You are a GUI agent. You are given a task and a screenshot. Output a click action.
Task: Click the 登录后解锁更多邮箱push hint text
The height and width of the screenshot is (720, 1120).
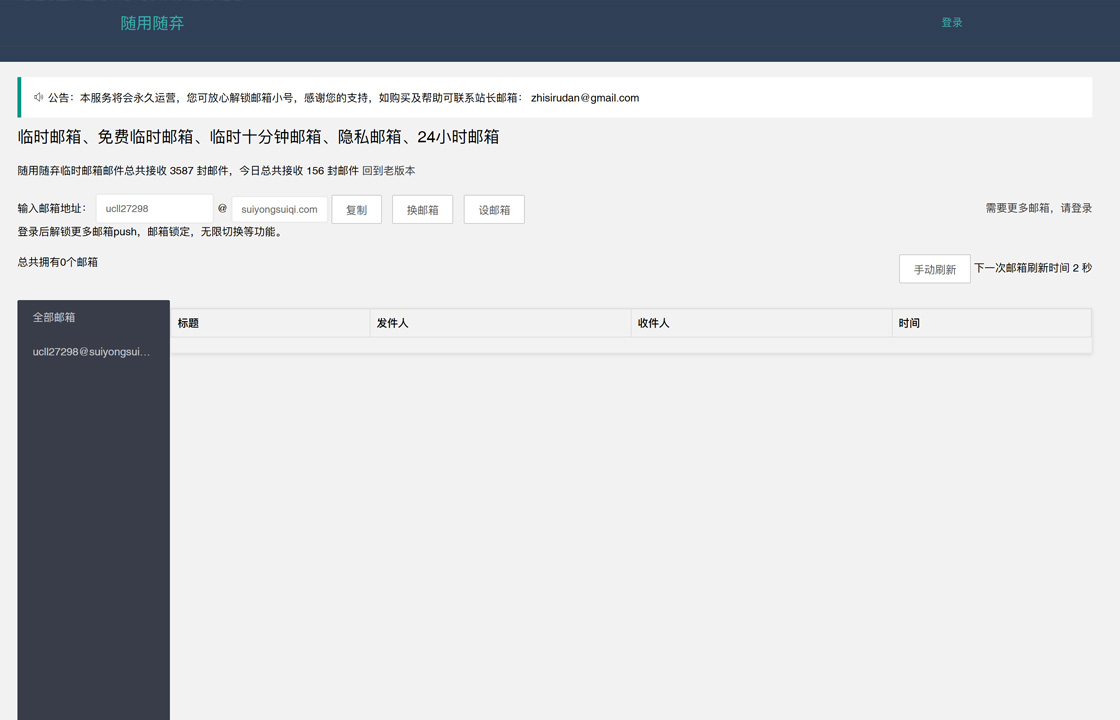click(151, 231)
